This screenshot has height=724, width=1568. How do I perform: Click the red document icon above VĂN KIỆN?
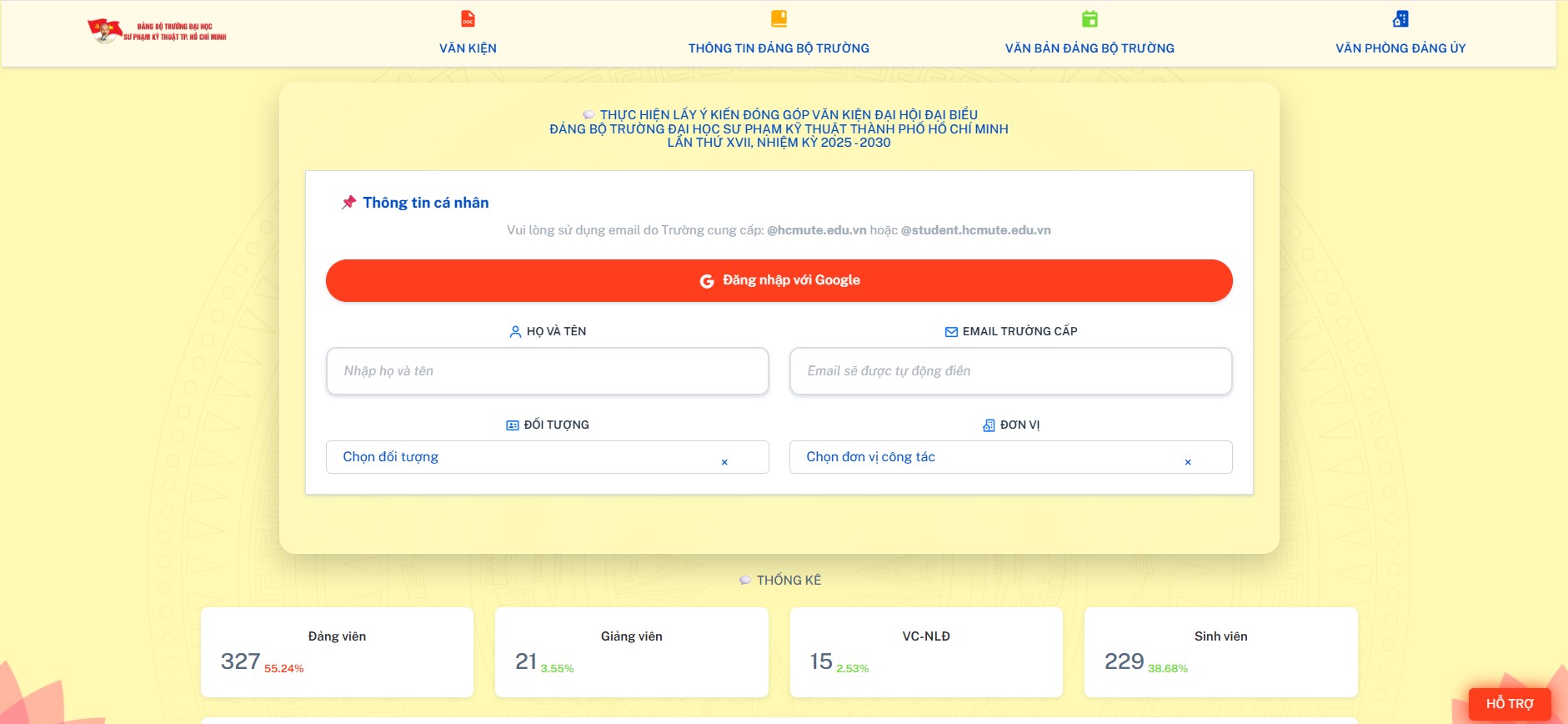[x=468, y=18]
